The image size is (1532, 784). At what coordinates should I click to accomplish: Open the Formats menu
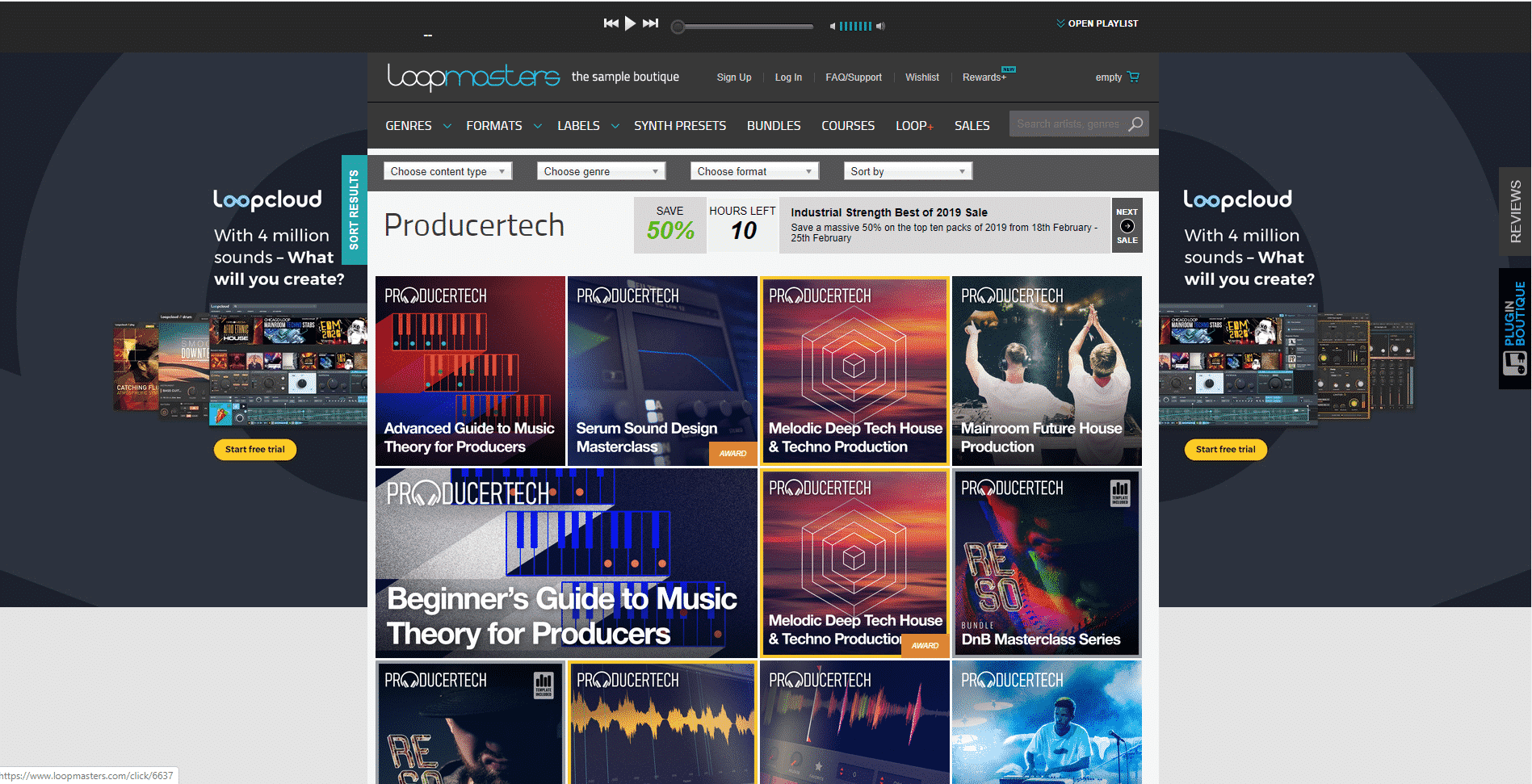494,126
